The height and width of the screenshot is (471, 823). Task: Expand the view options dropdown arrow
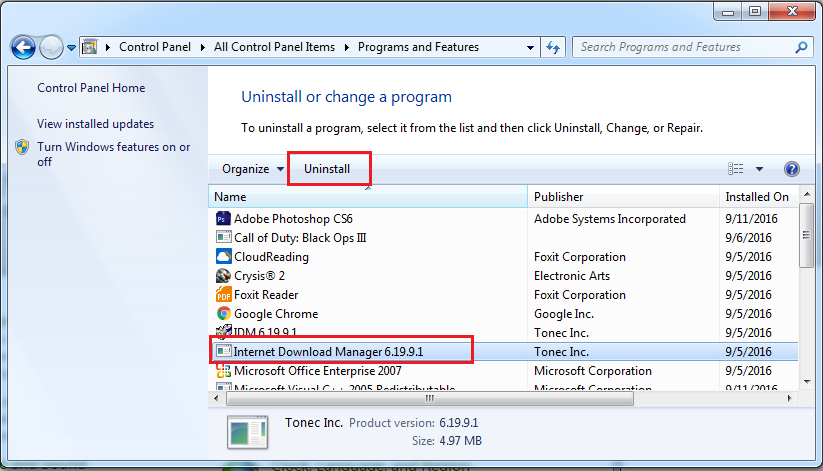(x=759, y=169)
